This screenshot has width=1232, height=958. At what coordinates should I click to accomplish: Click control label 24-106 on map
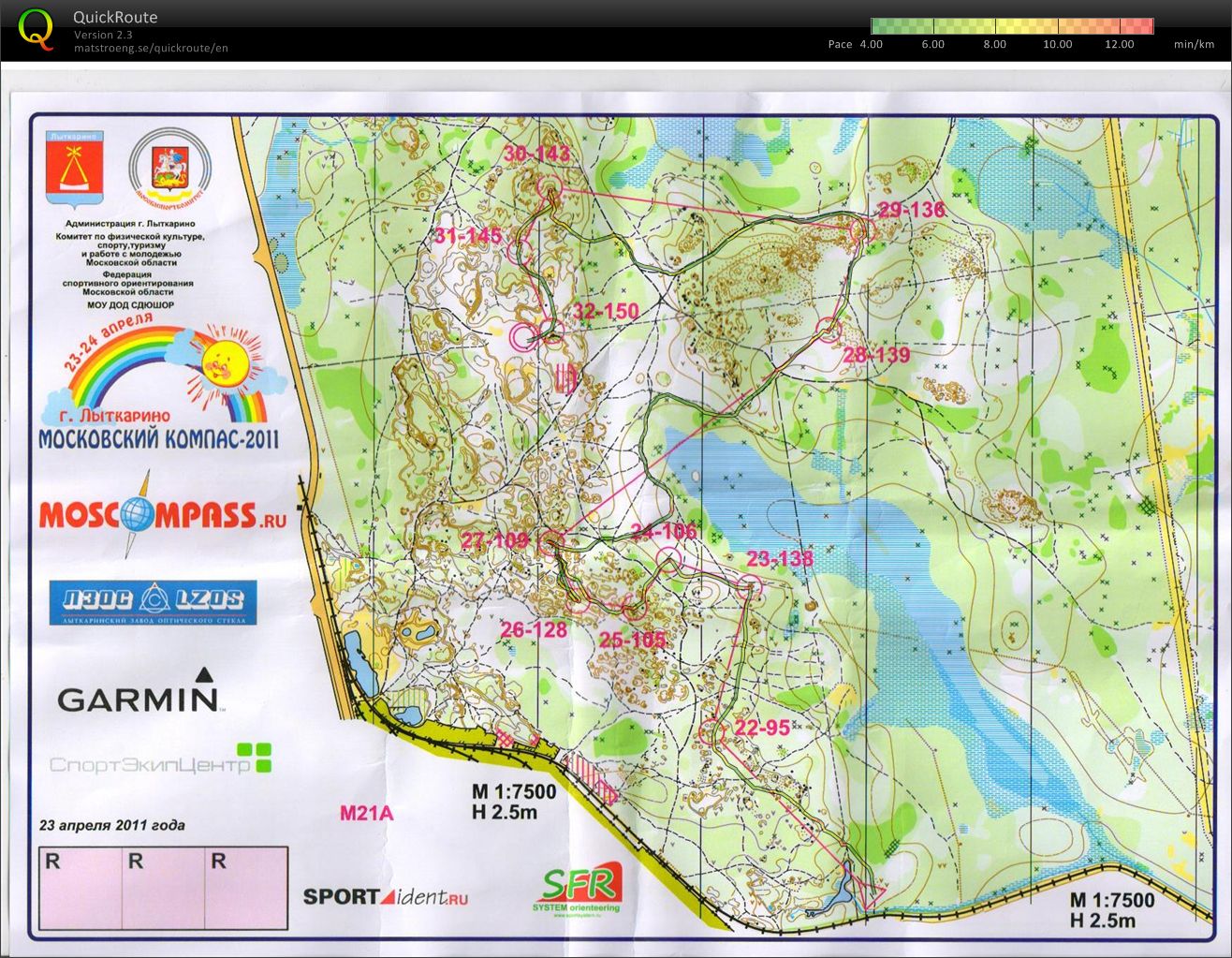click(664, 532)
